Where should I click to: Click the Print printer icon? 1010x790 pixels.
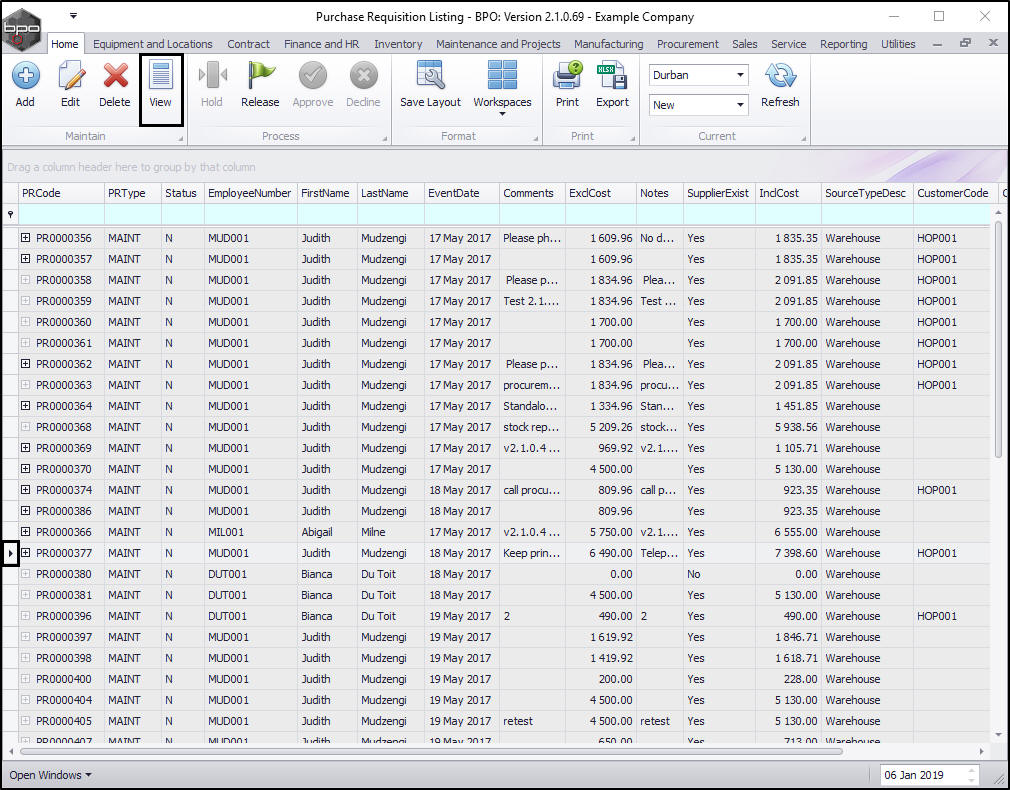[x=567, y=76]
